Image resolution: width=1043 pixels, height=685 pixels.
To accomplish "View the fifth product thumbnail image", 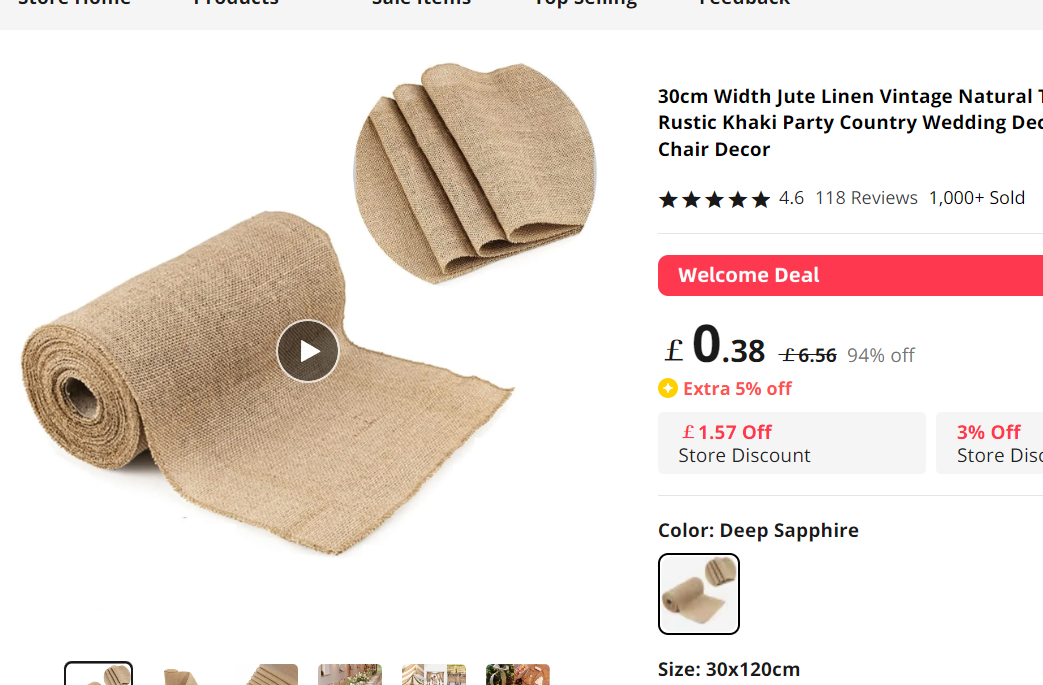I will pos(434,675).
